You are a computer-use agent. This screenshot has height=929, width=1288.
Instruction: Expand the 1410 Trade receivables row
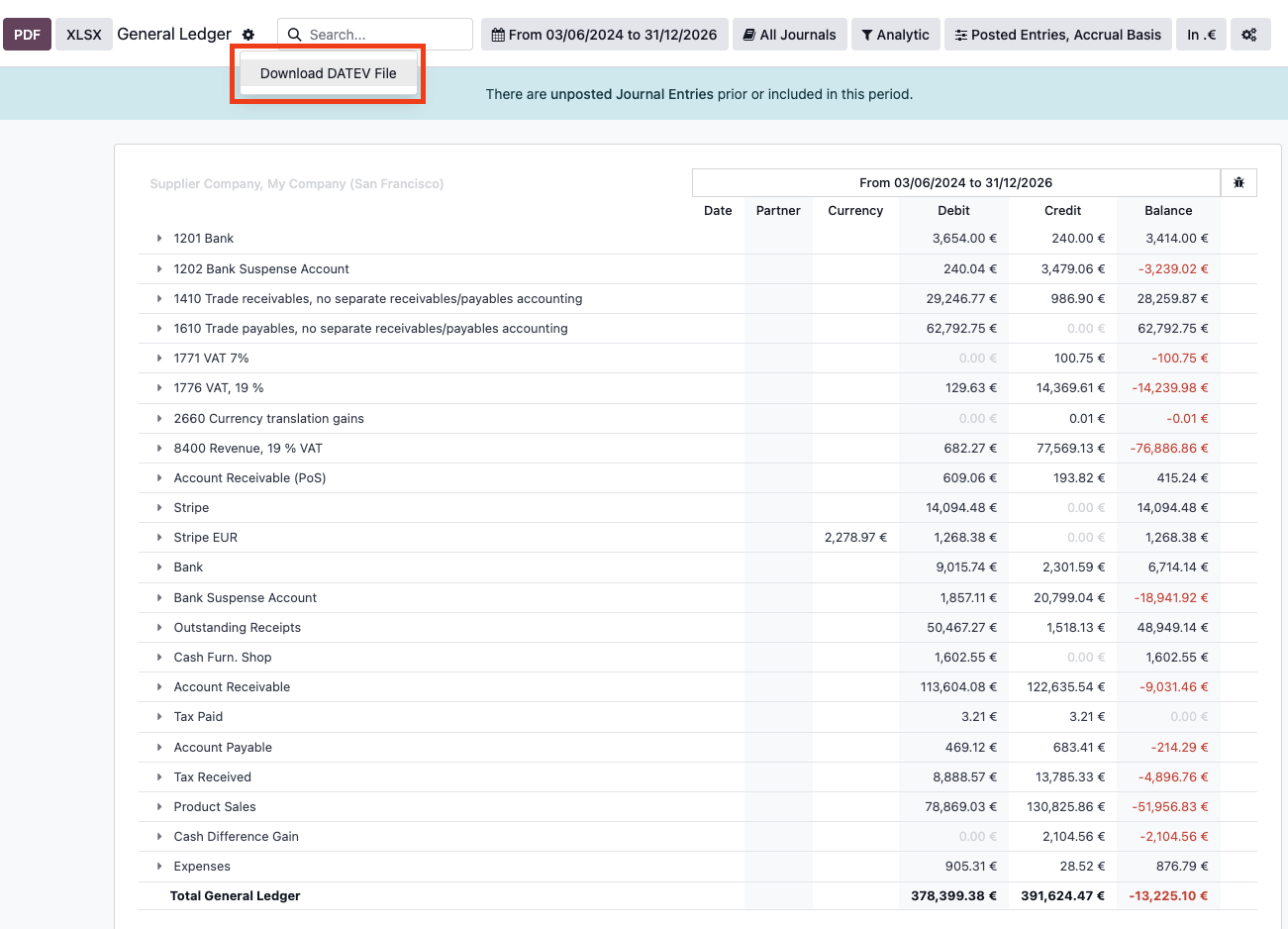tap(159, 298)
